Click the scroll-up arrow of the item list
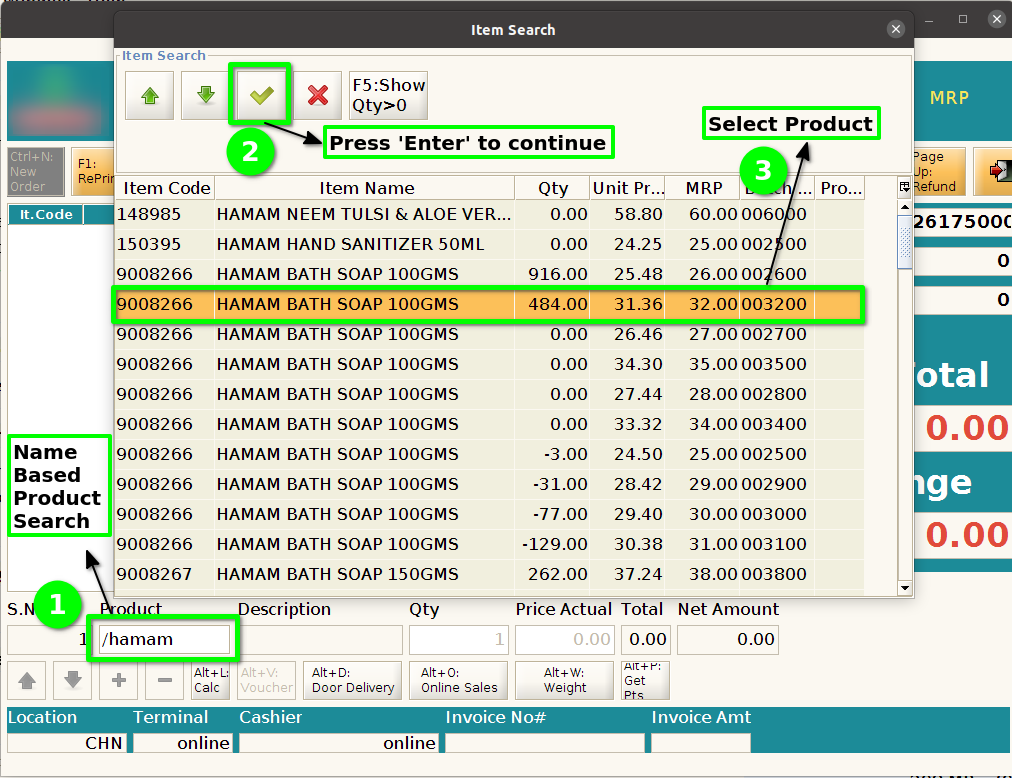Image resolution: width=1012 pixels, height=778 pixels. 904,207
